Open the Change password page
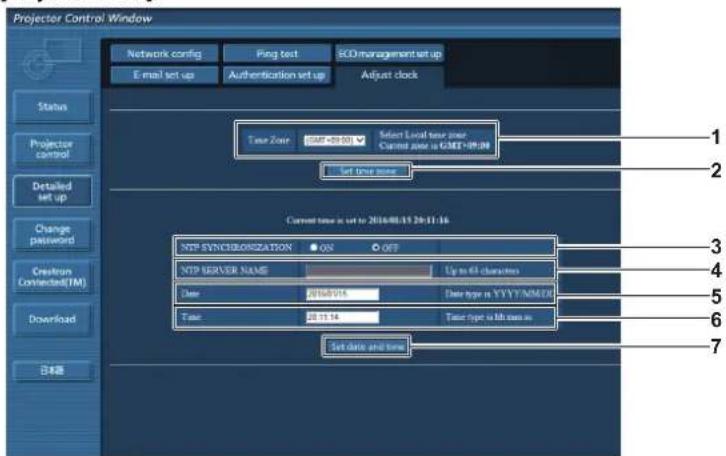The width and height of the screenshot is (726, 456). 52,234
